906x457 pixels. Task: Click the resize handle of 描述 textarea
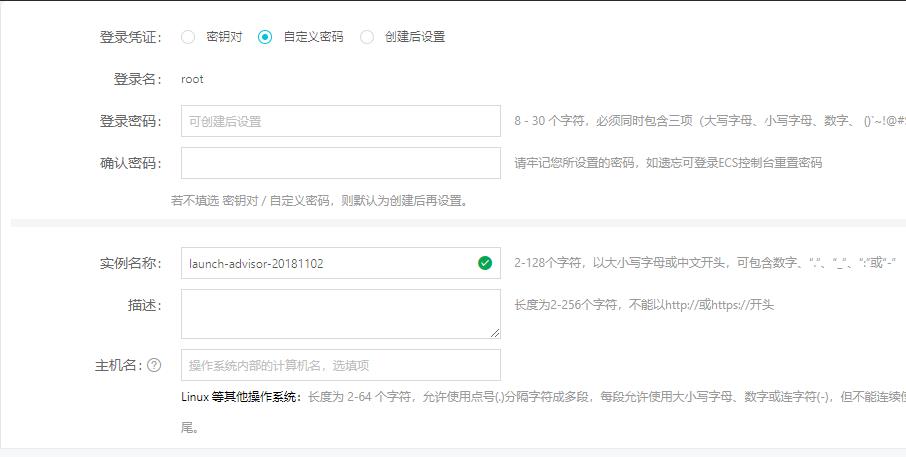(x=494, y=332)
